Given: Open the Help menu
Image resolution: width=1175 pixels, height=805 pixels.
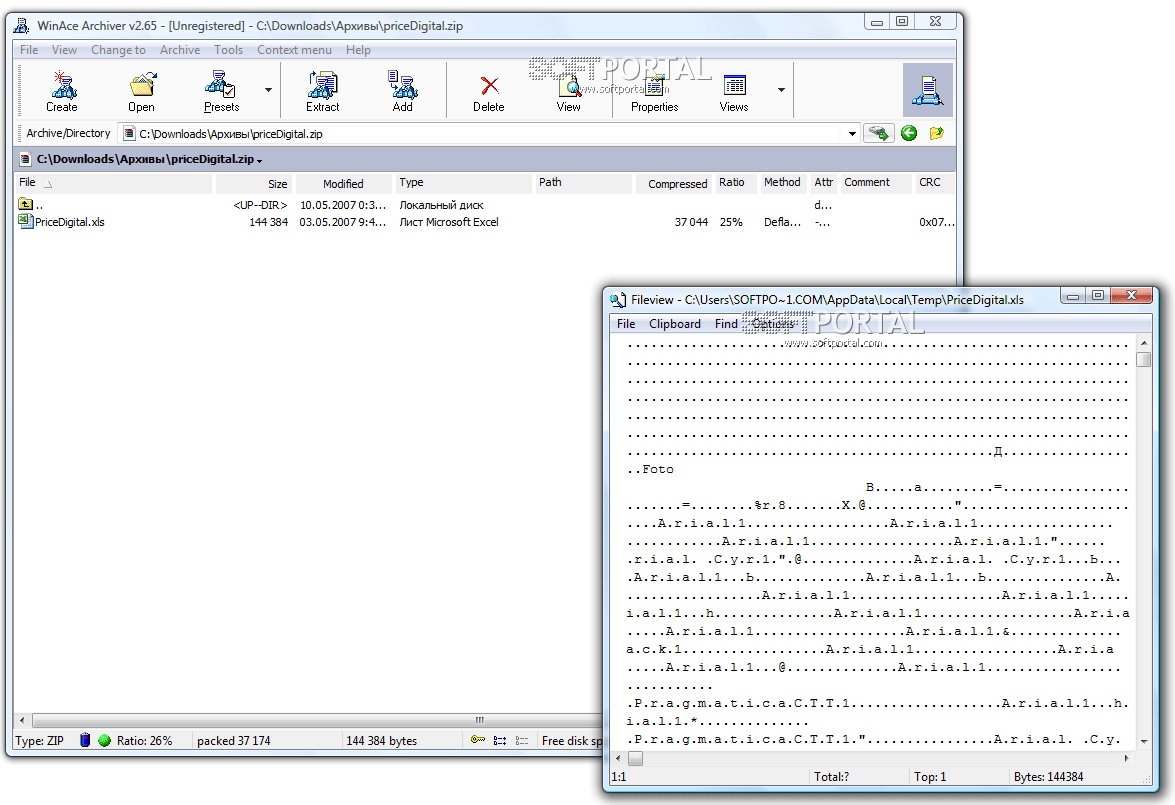Looking at the screenshot, I should 358,49.
